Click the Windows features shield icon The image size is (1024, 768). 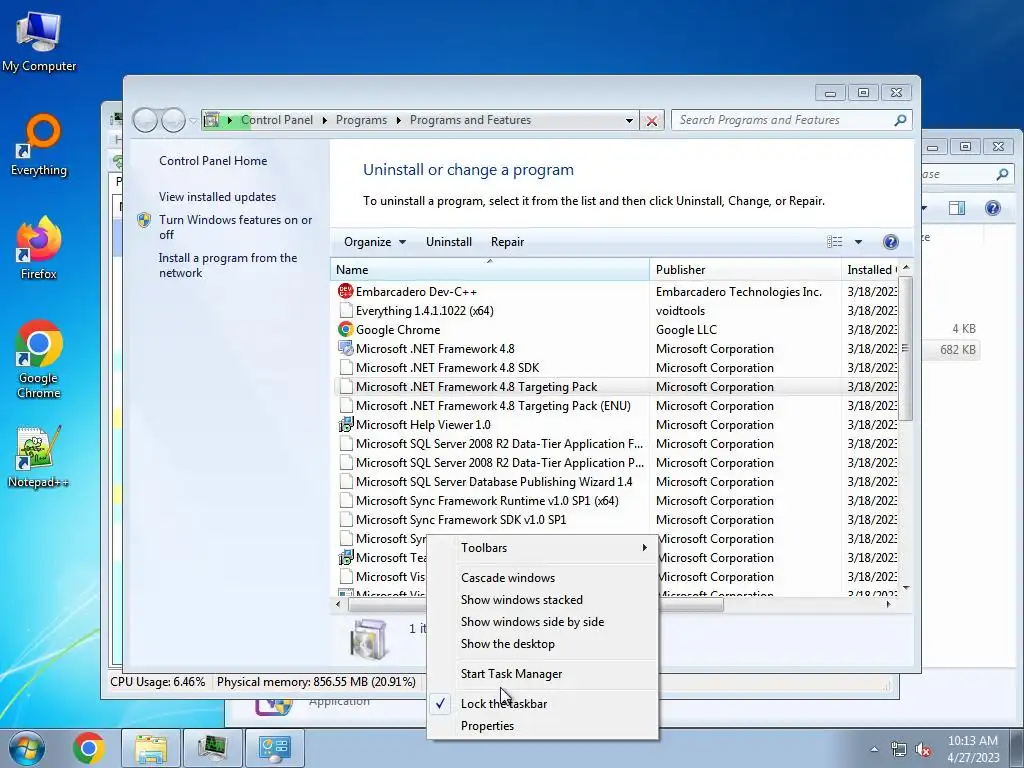tap(144, 220)
